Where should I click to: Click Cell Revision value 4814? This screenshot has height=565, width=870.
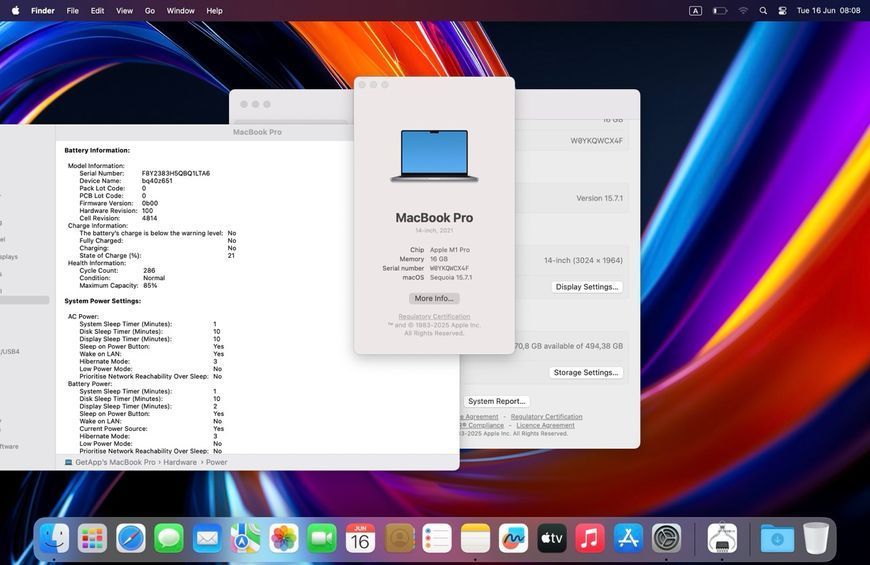coord(149,218)
